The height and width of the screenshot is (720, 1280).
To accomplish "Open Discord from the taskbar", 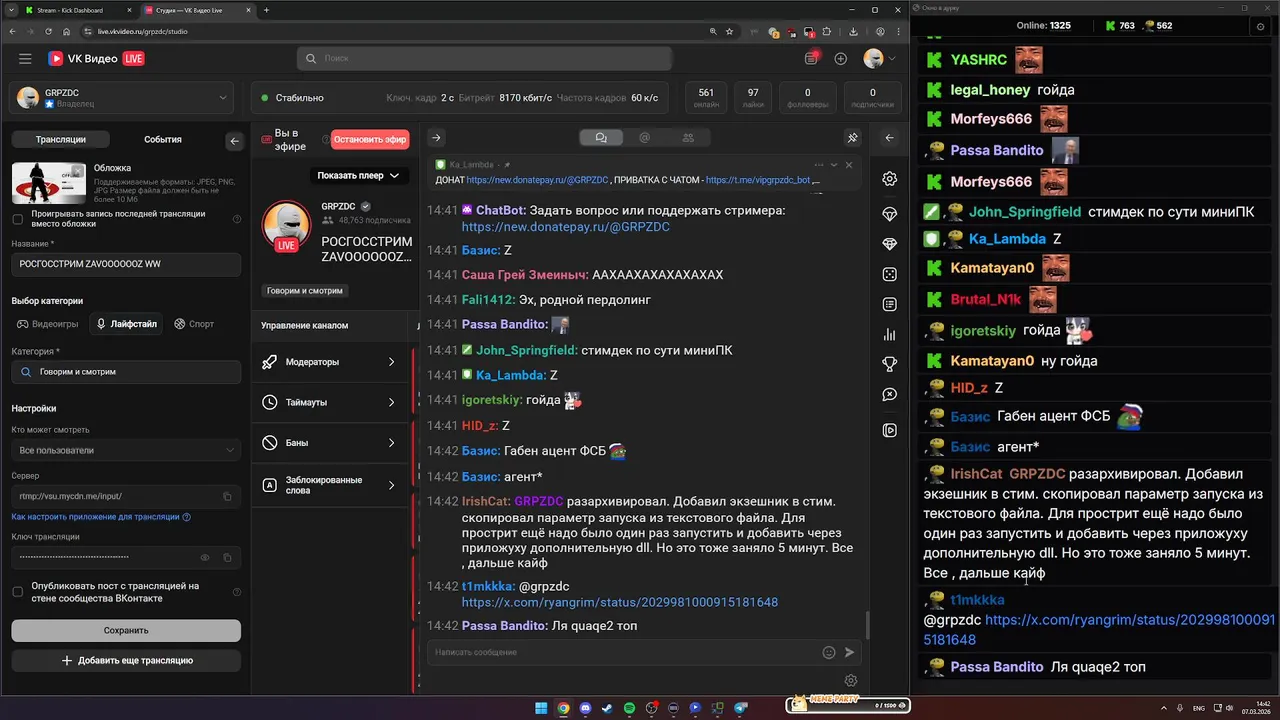I will tap(586, 708).
